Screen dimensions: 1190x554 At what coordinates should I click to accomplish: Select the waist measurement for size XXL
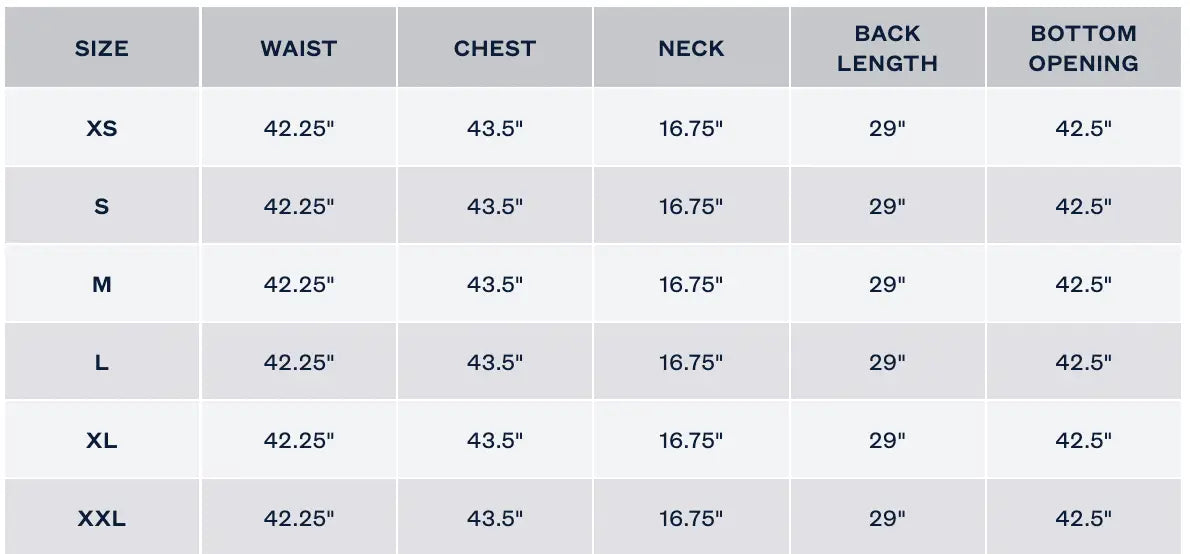[x=298, y=518]
